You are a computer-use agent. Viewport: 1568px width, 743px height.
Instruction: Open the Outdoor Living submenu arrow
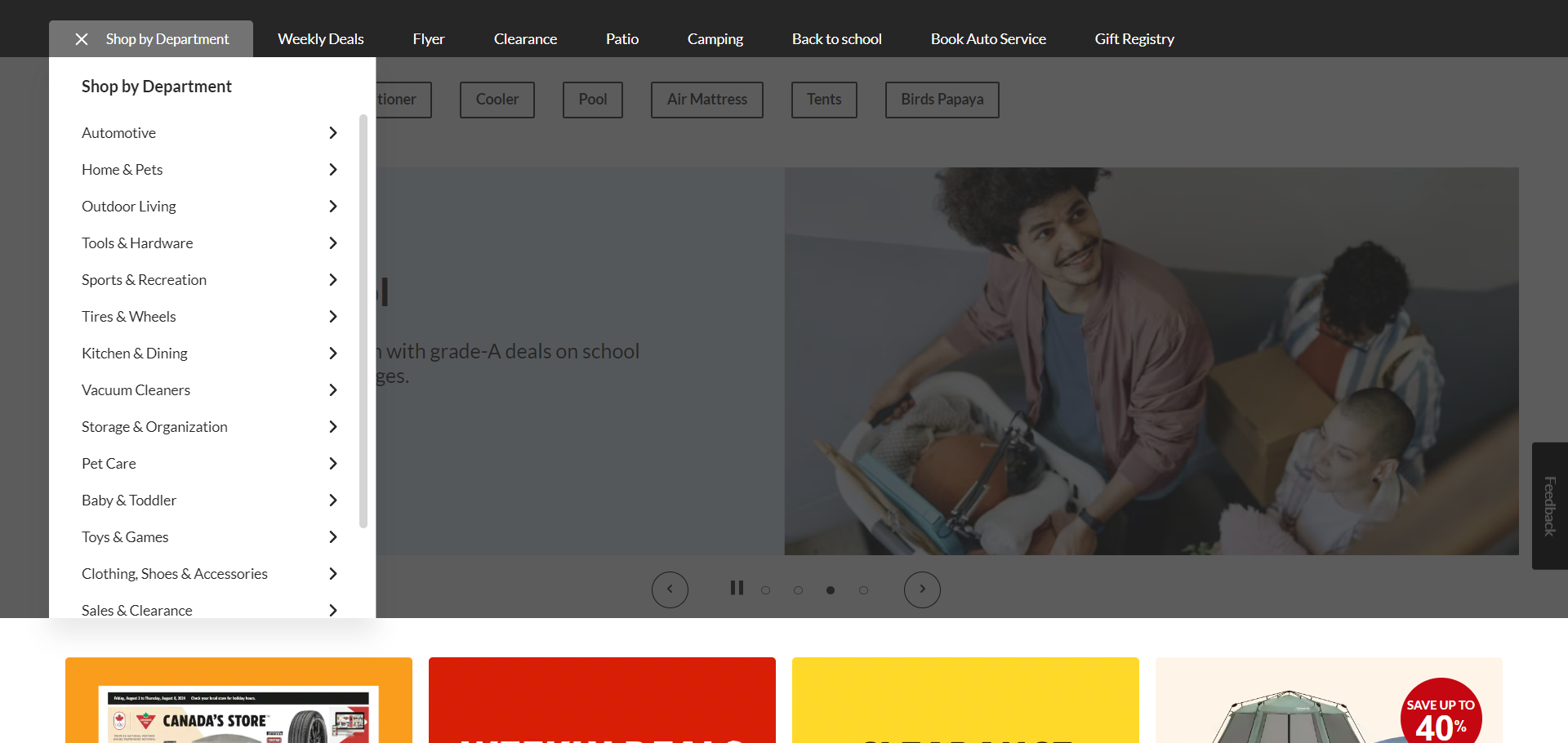pyautogui.click(x=332, y=207)
